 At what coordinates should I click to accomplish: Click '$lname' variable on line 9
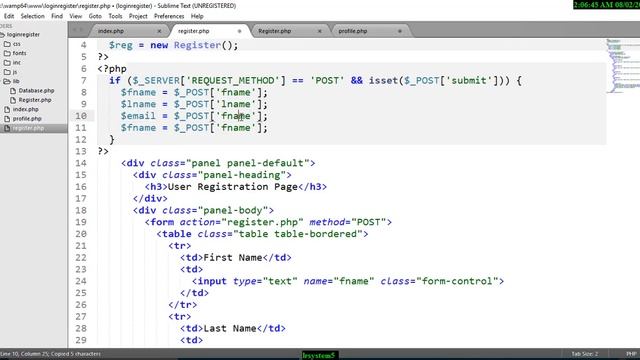[x=138, y=104]
